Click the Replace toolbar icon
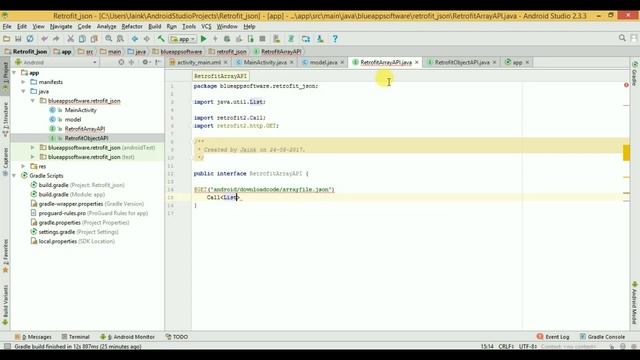 click(x=120, y=39)
